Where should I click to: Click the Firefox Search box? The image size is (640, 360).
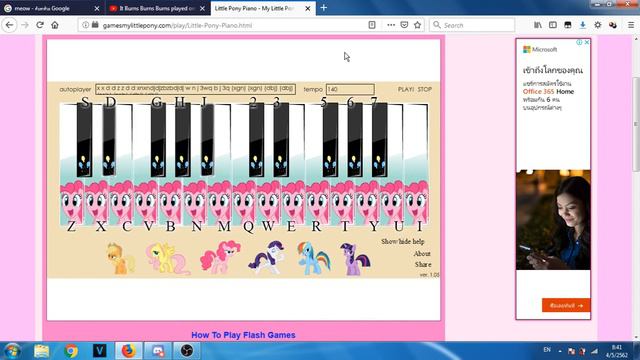click(x=472, y=25)
